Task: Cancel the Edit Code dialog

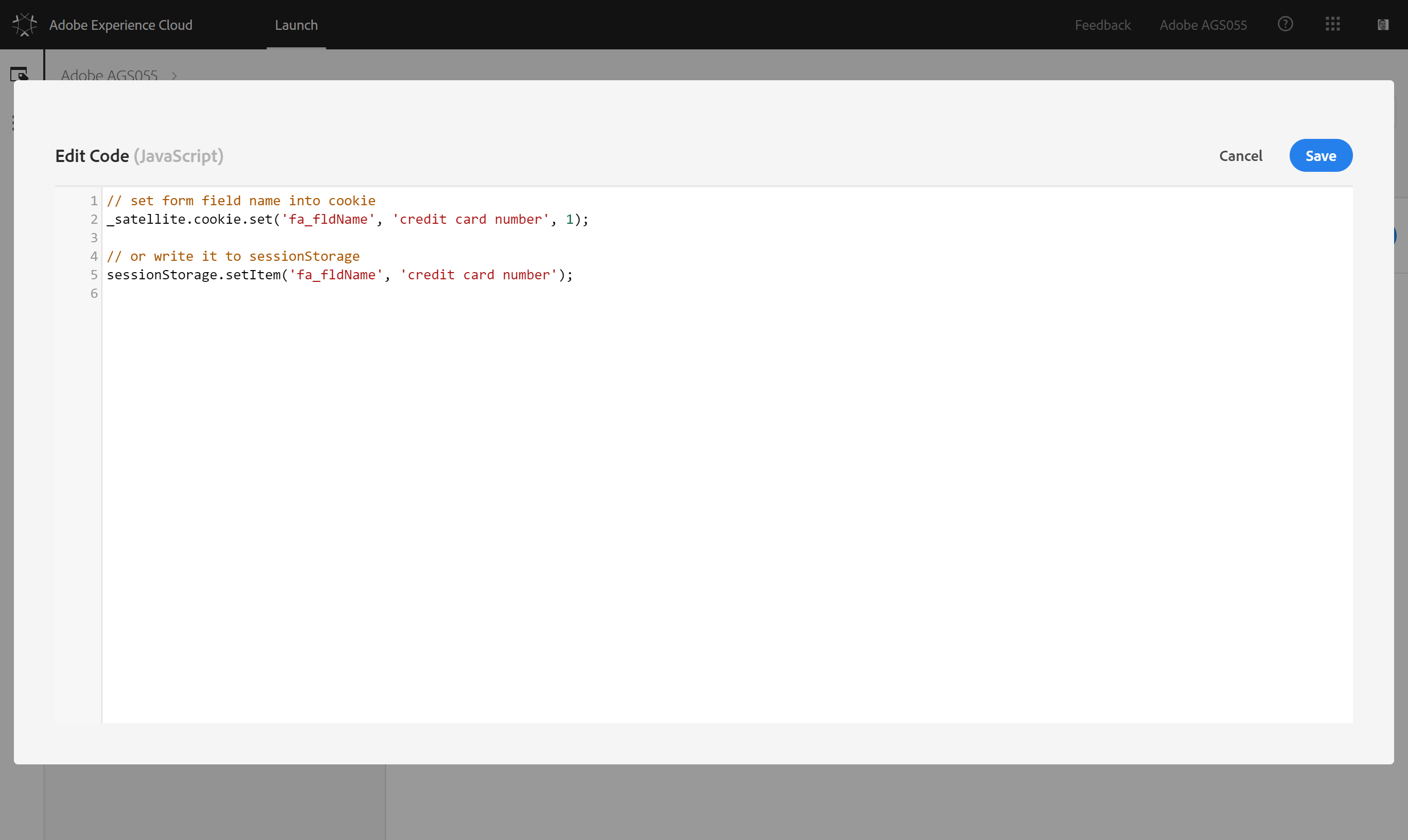Action: pyautogui.click(x=1240, y=156)
